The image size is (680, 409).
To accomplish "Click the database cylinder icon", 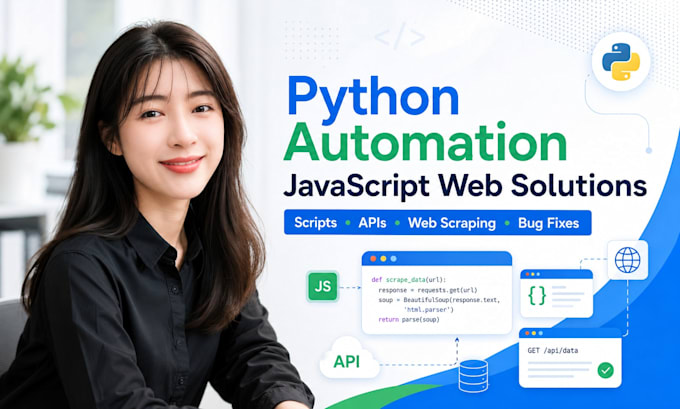I will [473, 376].
